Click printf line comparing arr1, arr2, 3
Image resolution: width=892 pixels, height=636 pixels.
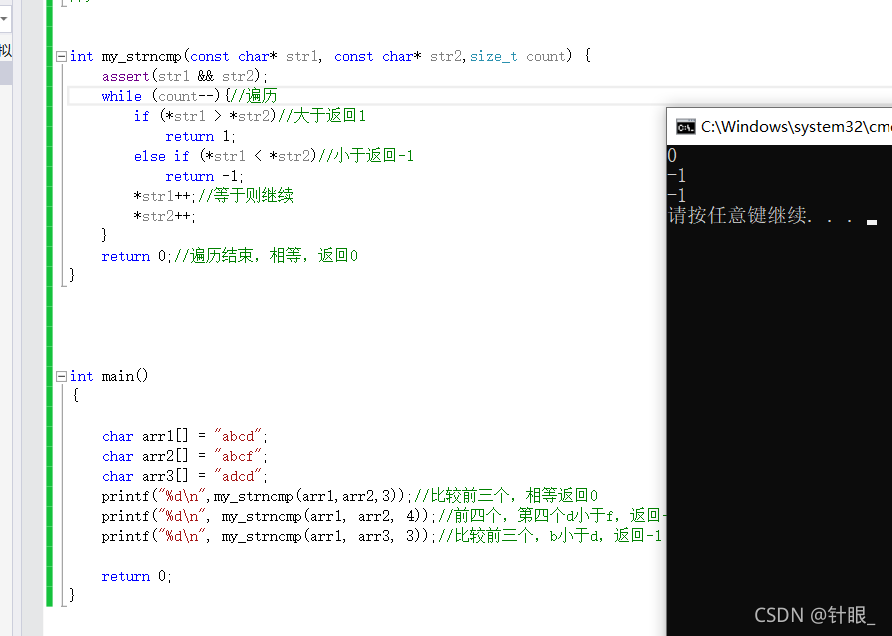(349, 496)
